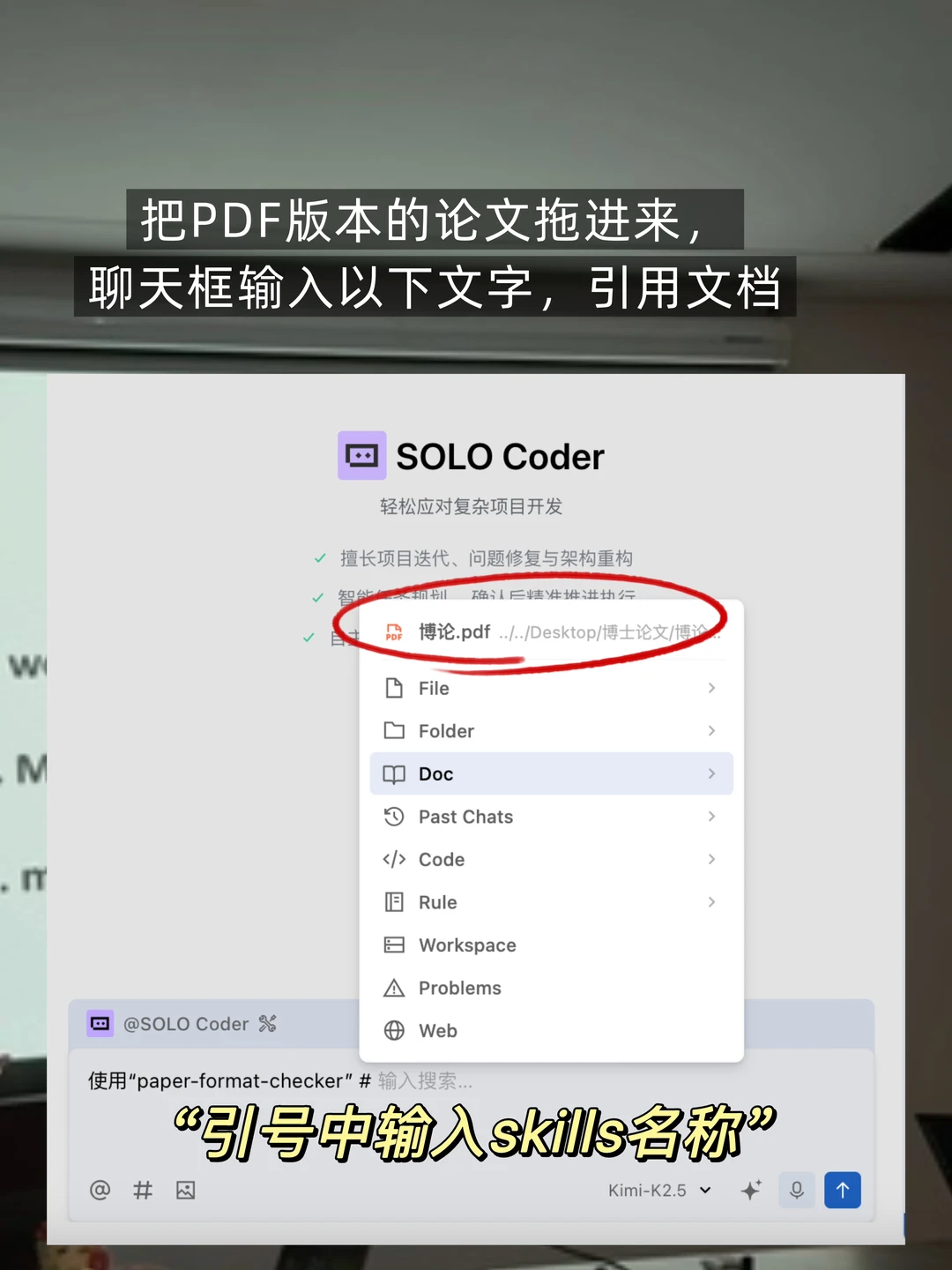Click the Doc book icon
The image size is (952, 1270).
click(x=394, y=774)
